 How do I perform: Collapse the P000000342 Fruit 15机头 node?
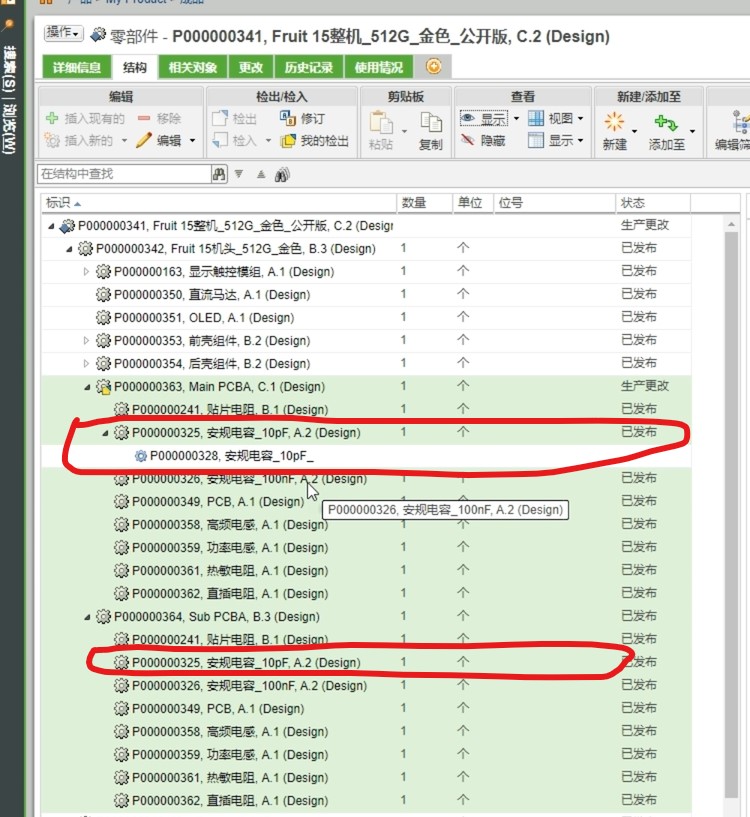point(69,249)
